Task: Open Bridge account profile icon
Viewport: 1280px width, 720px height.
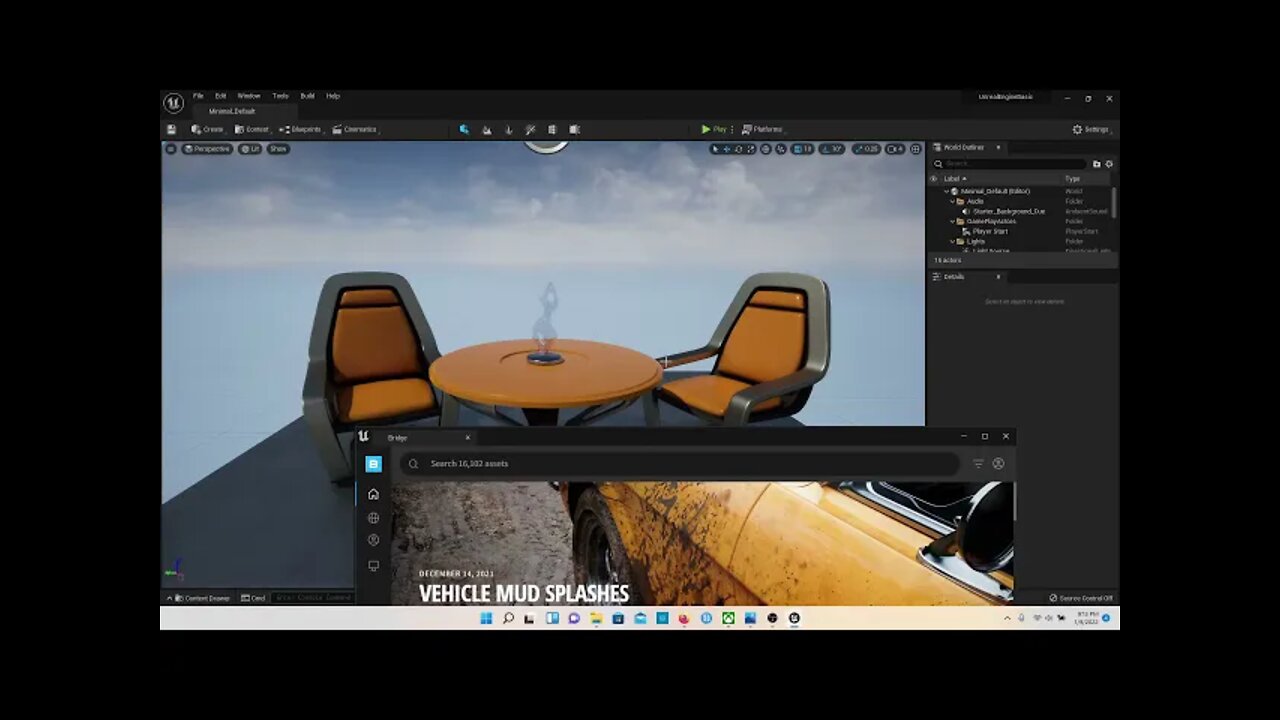Action: (x=998, y=464)
